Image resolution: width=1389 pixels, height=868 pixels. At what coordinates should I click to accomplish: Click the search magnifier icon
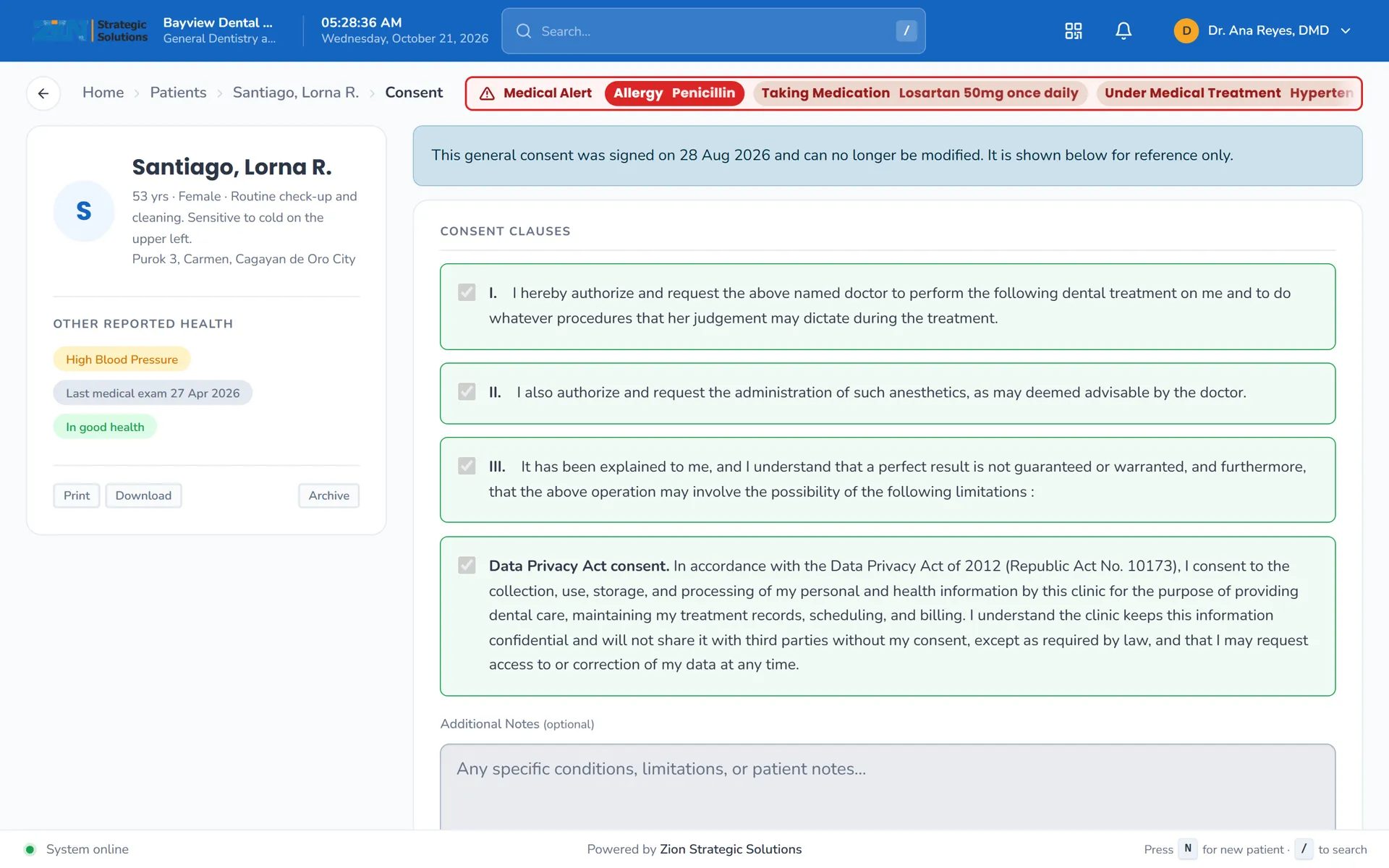click(524, 31)
